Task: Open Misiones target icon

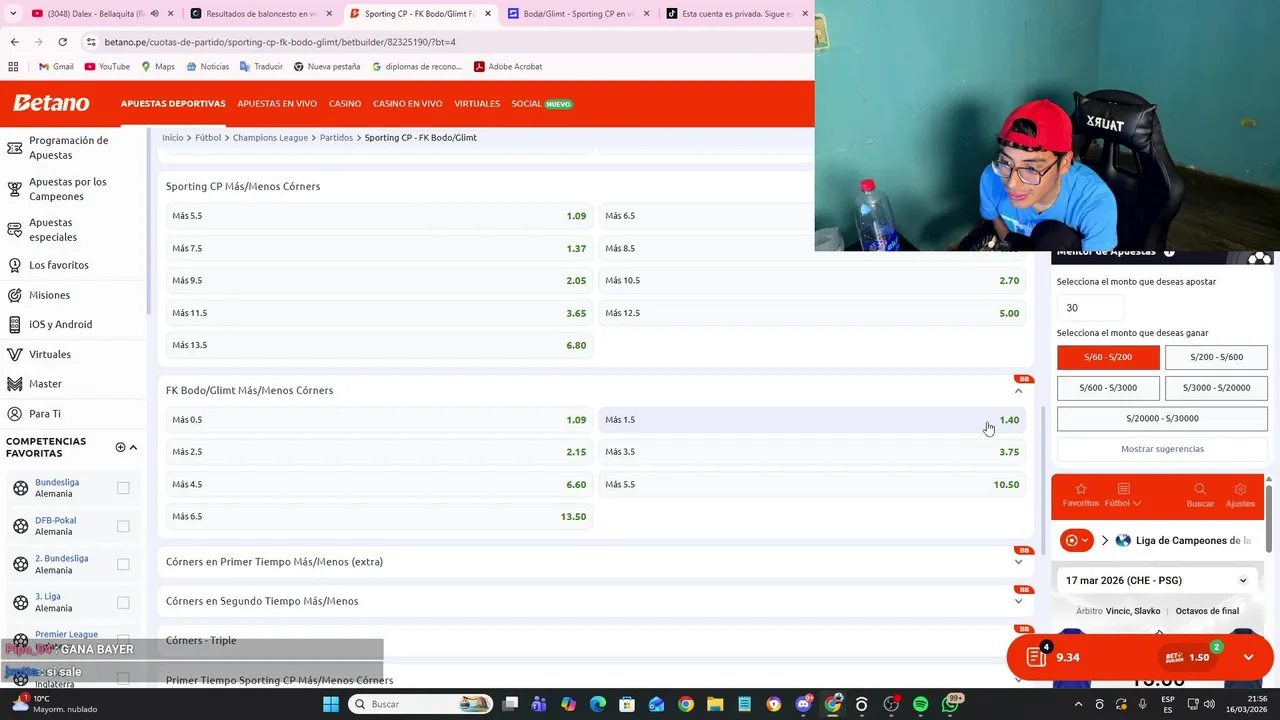Action: click(x=14, y=295)
